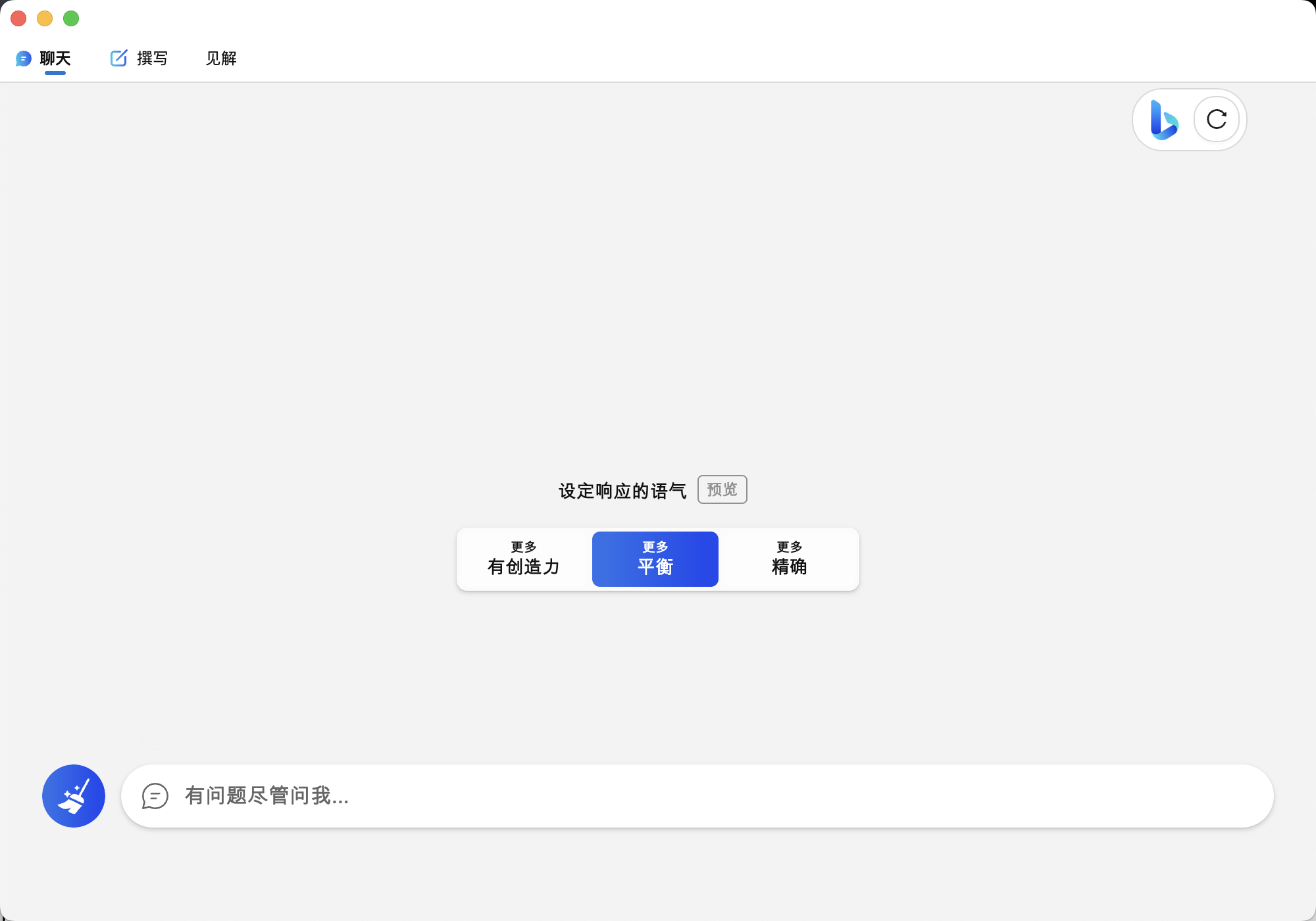
Task: Switch to the 见解 tab
Action: 221,59
